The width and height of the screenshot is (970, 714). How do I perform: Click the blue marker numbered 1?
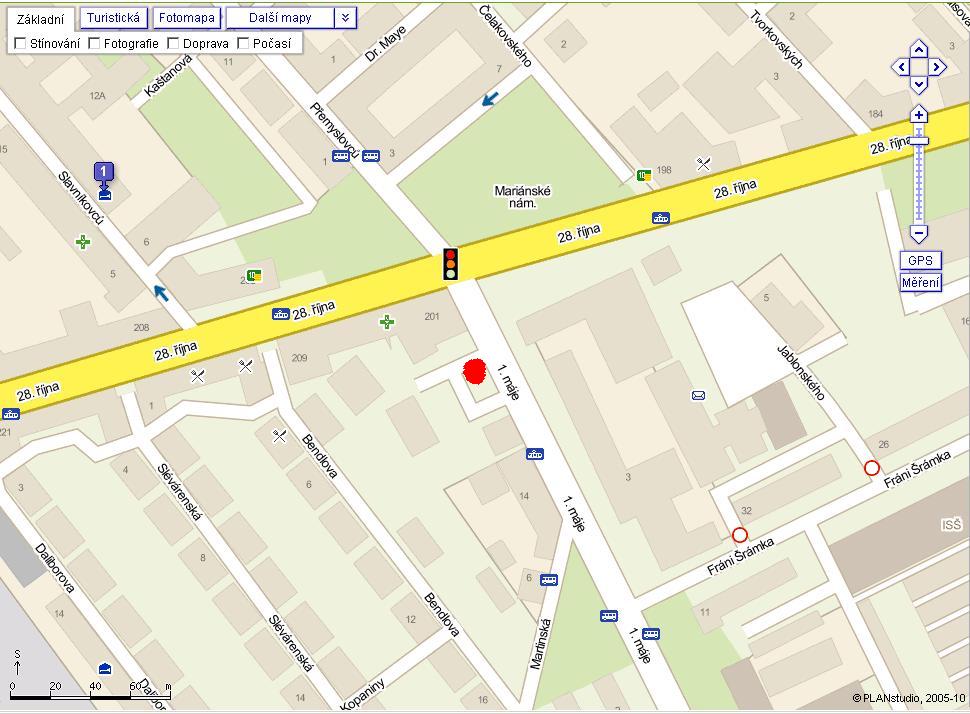click(x=104, y=176)
